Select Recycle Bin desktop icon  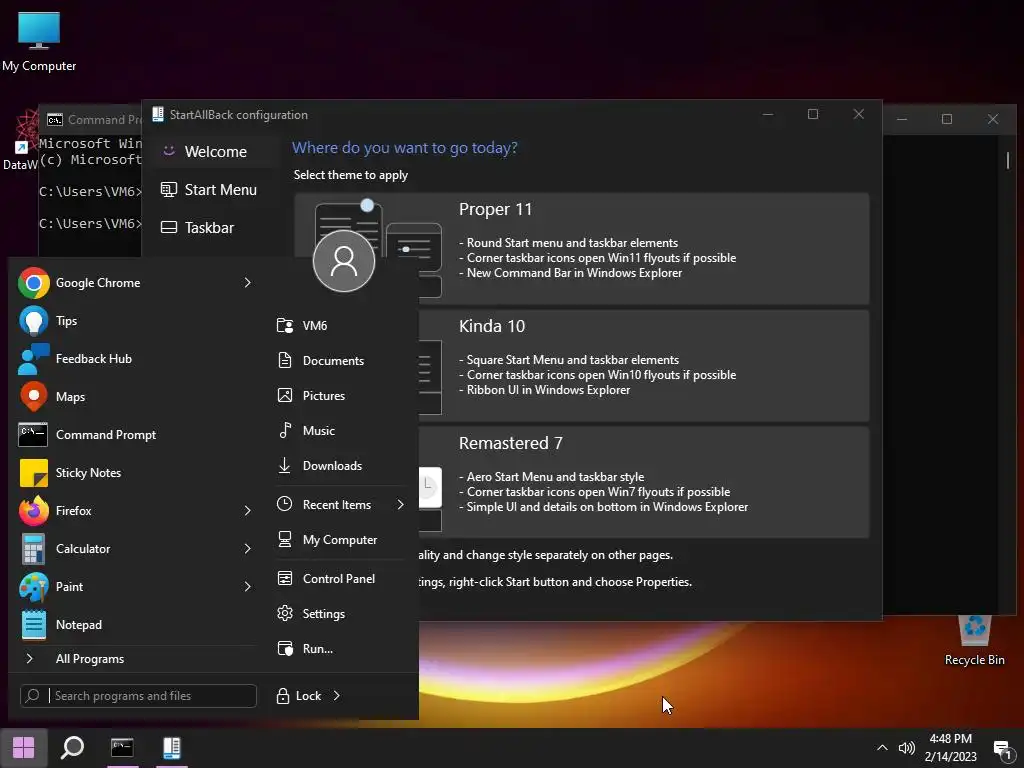pyautogui.click(x=974, y=640)
